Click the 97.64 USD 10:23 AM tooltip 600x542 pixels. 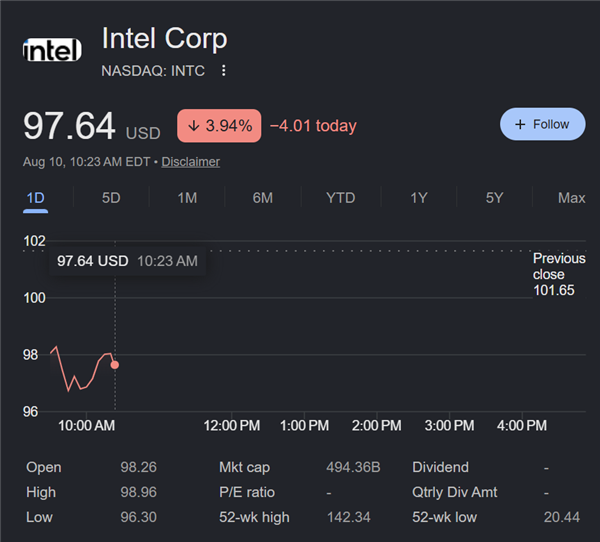[127, 261]
